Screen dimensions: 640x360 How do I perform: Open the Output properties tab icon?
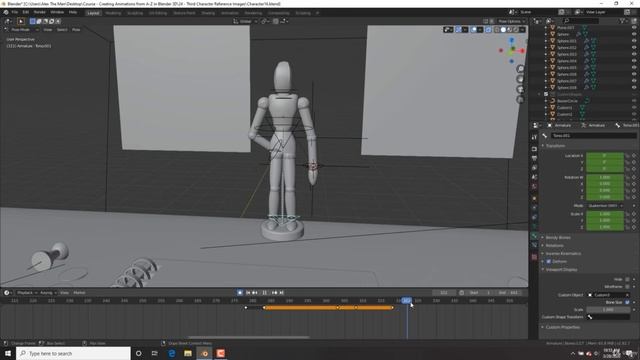point(534,158)
